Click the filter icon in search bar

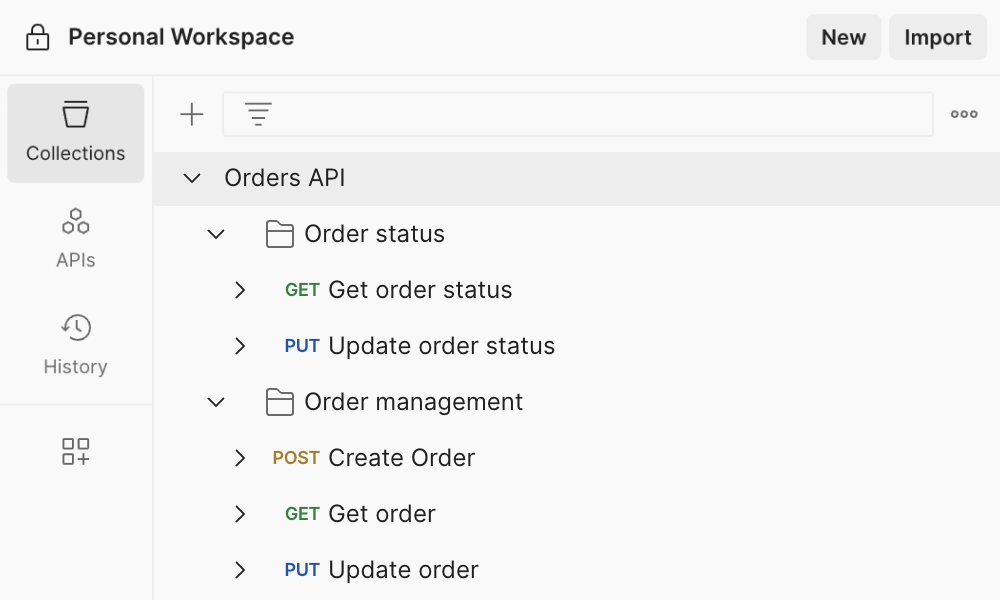point(259,115)
